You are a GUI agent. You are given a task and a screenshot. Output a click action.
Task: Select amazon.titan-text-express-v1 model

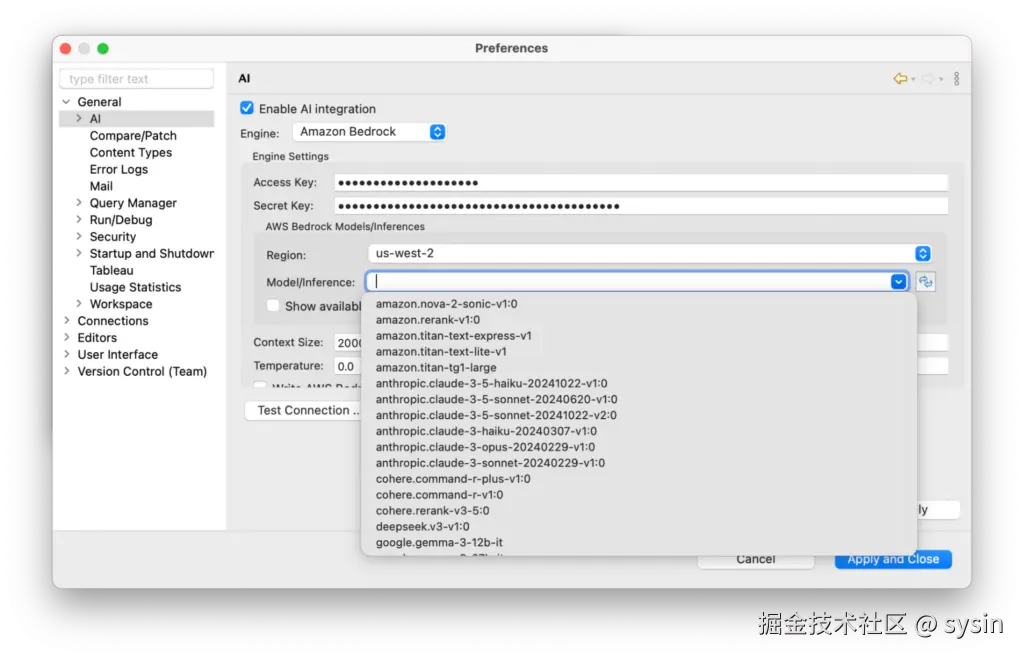[x=453, y=336]
